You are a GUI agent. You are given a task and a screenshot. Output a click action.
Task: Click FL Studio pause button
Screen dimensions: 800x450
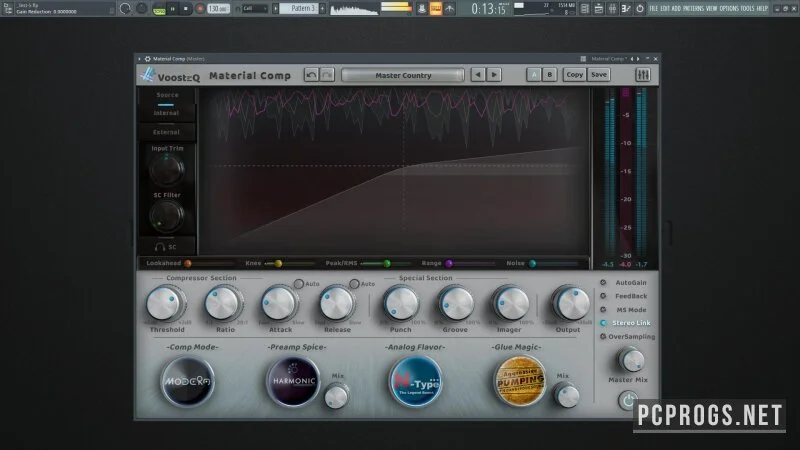click(172, 9)
